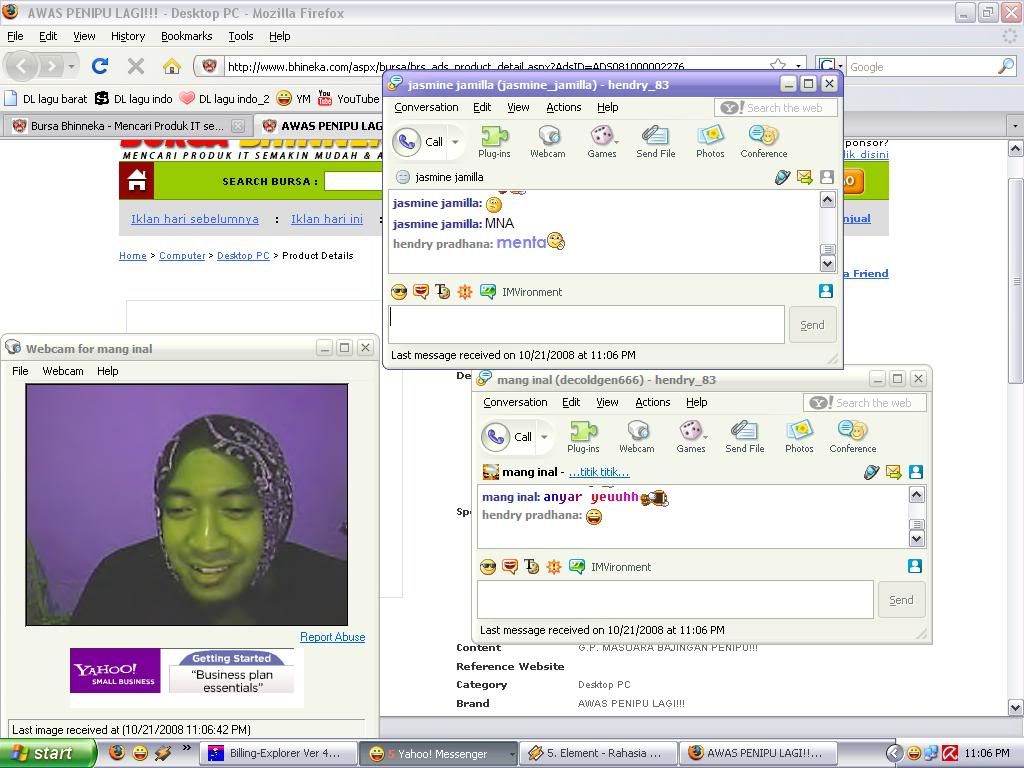Click mail icon in mang inal chat header
1024x768 pixels.
893,472
